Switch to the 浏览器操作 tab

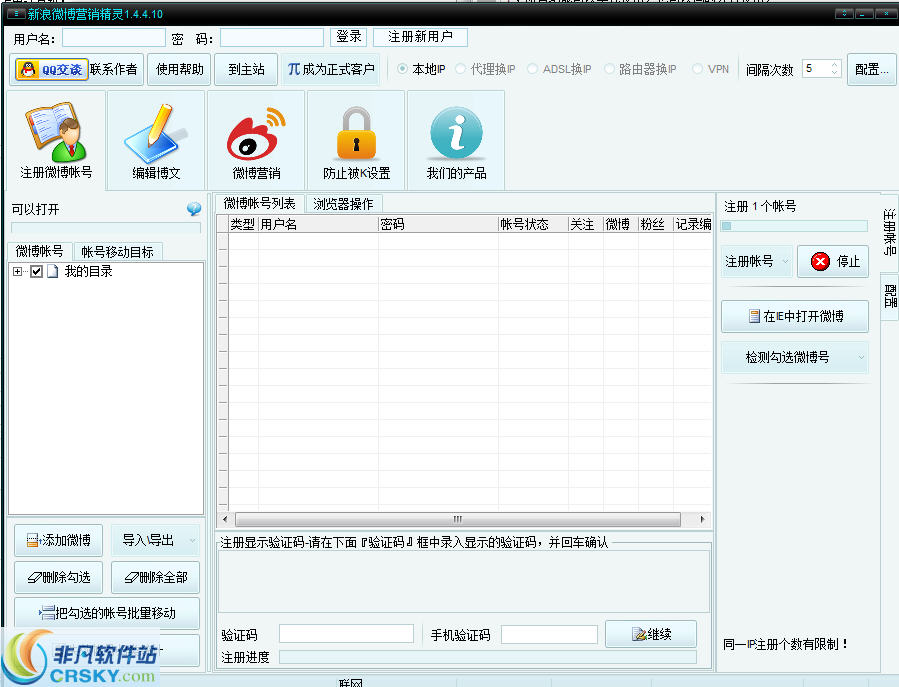[x=343, y=204]
